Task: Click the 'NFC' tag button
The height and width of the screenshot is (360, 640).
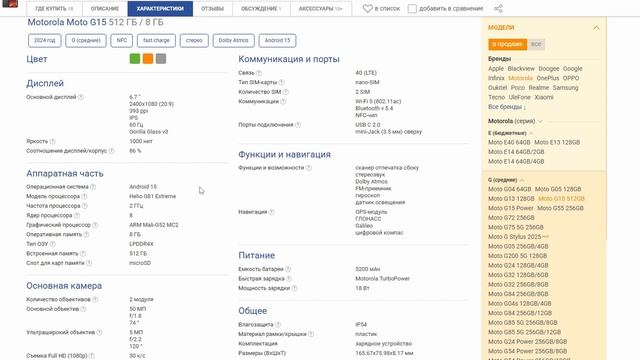Action: (122, 40)
